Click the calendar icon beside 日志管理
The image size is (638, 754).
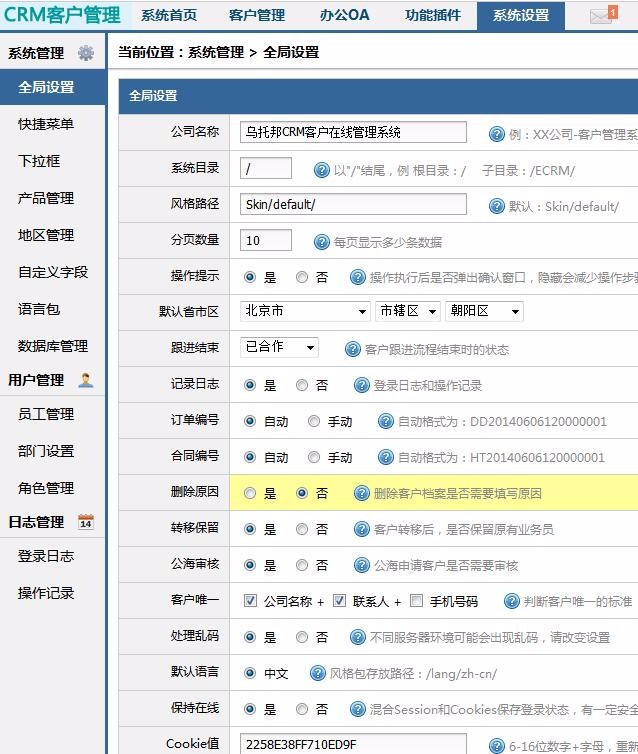click(86, 522)
